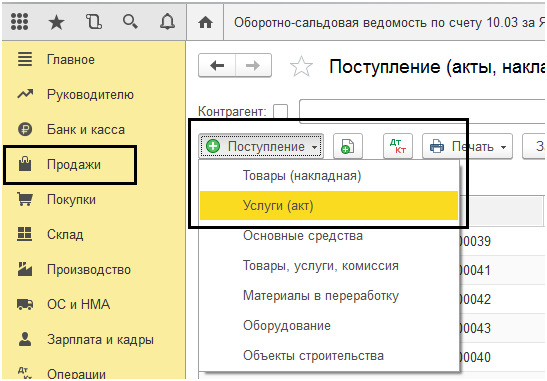547x381 pixels.
Task: Click the Главное hamburger icon
Action: (x=25, y=59)
